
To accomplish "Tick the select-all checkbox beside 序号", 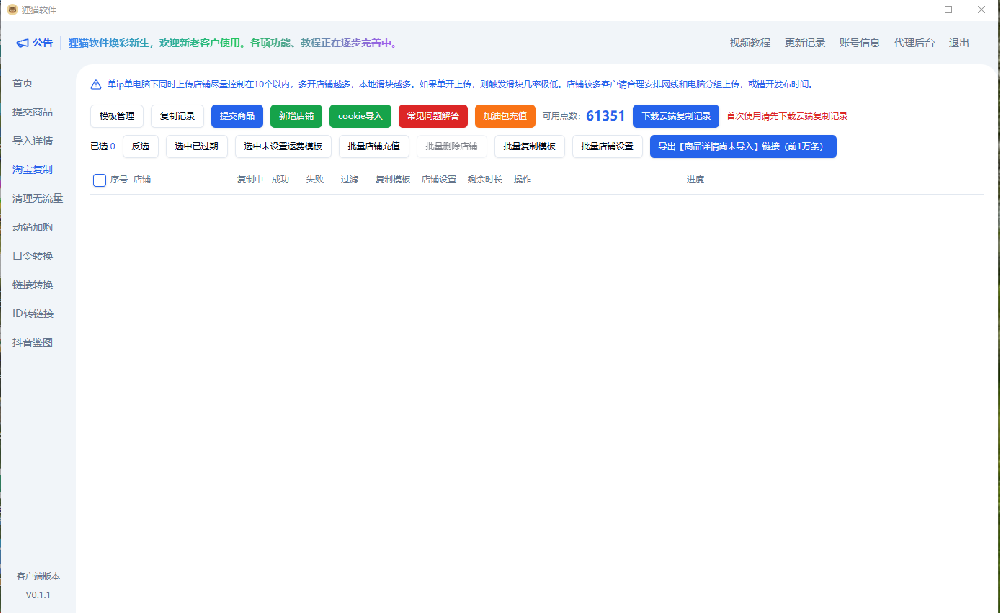I will (99, 180).
